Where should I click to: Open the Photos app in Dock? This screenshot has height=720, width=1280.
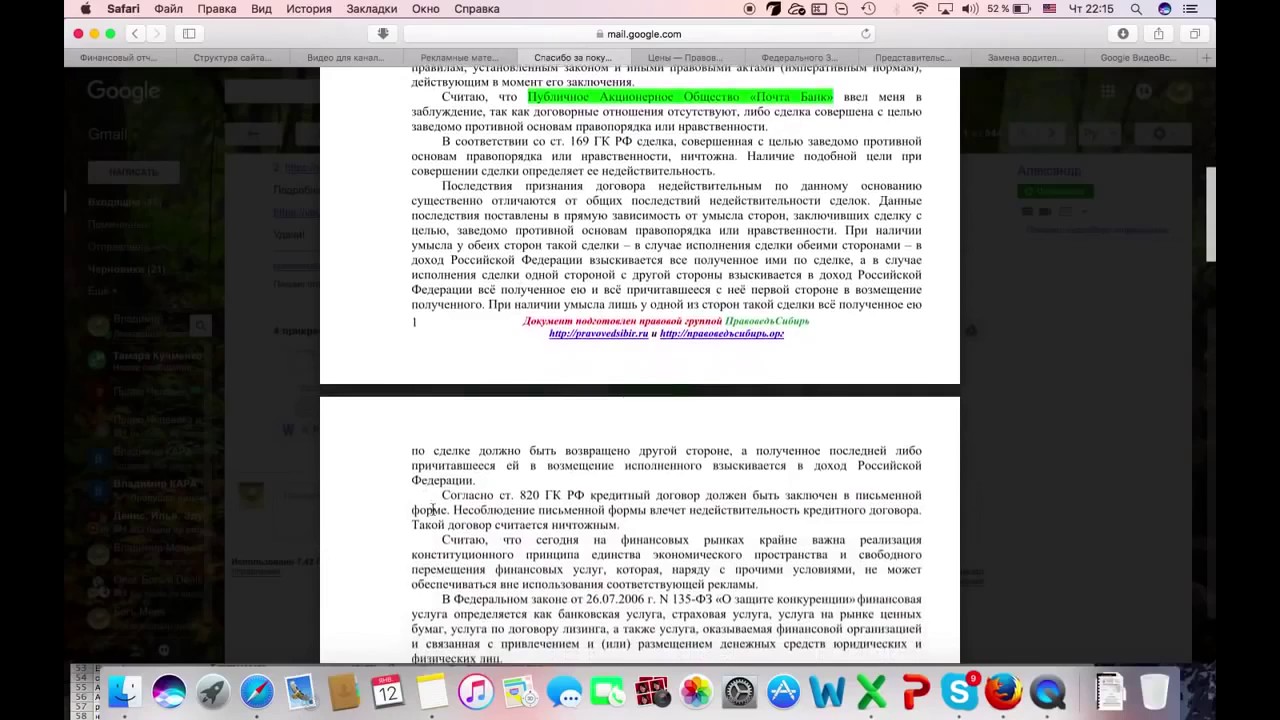coord(696,692)
